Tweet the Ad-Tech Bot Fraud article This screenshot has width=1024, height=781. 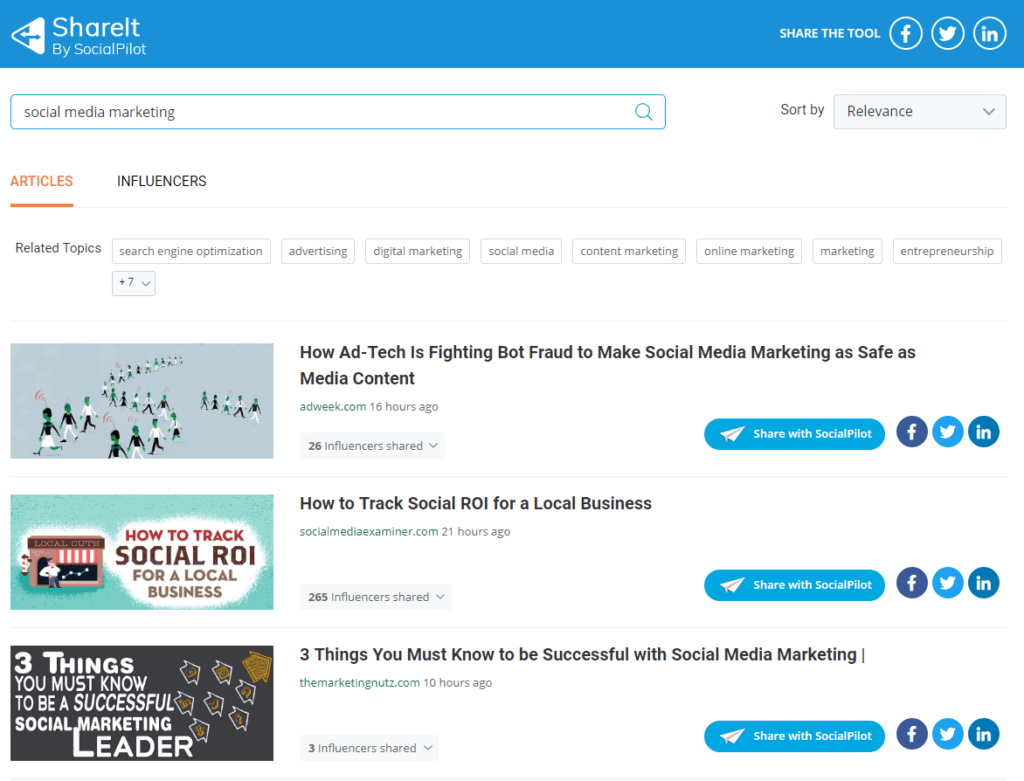click(x=948, y=432)
